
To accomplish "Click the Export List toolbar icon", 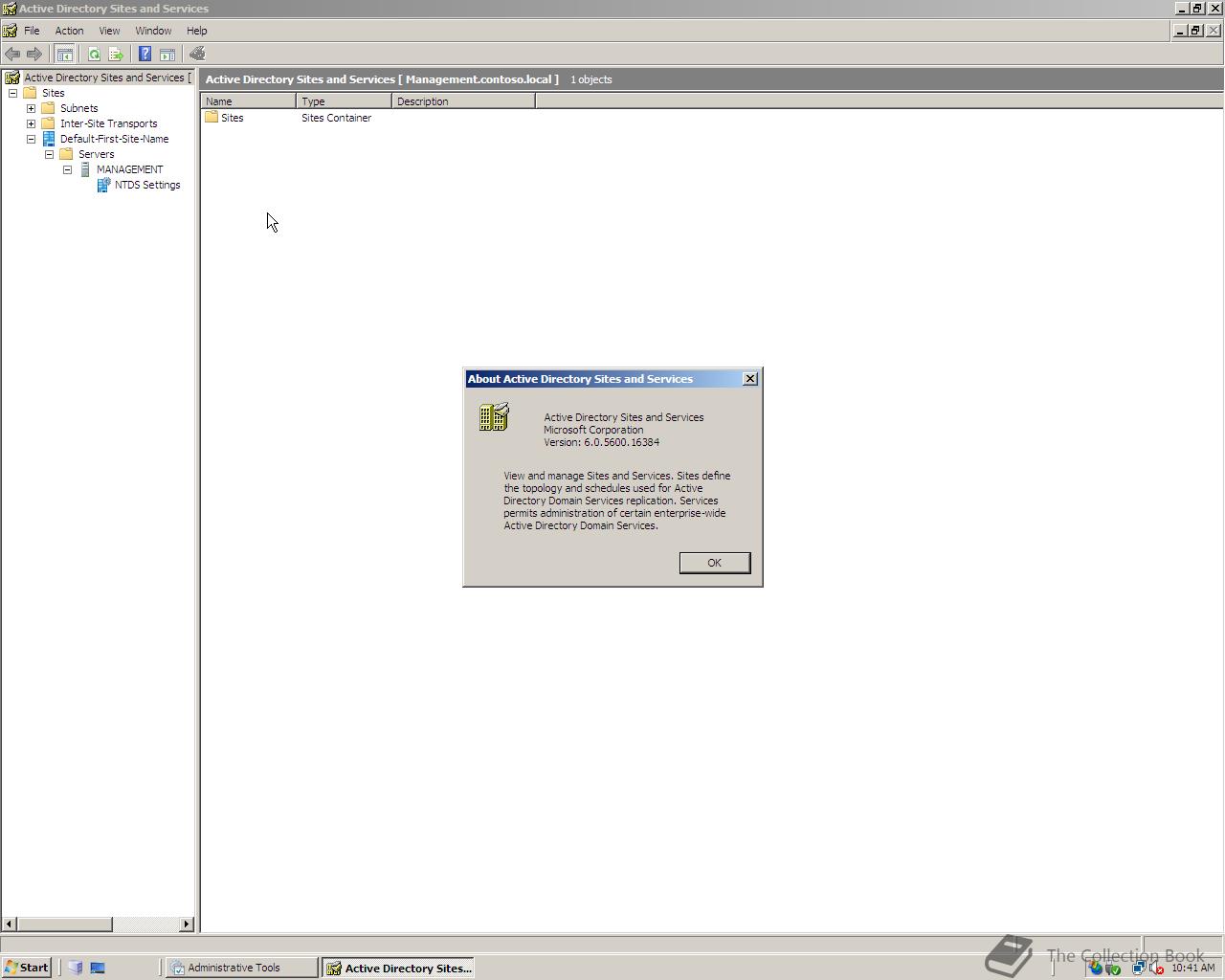I will pos(116,55).
